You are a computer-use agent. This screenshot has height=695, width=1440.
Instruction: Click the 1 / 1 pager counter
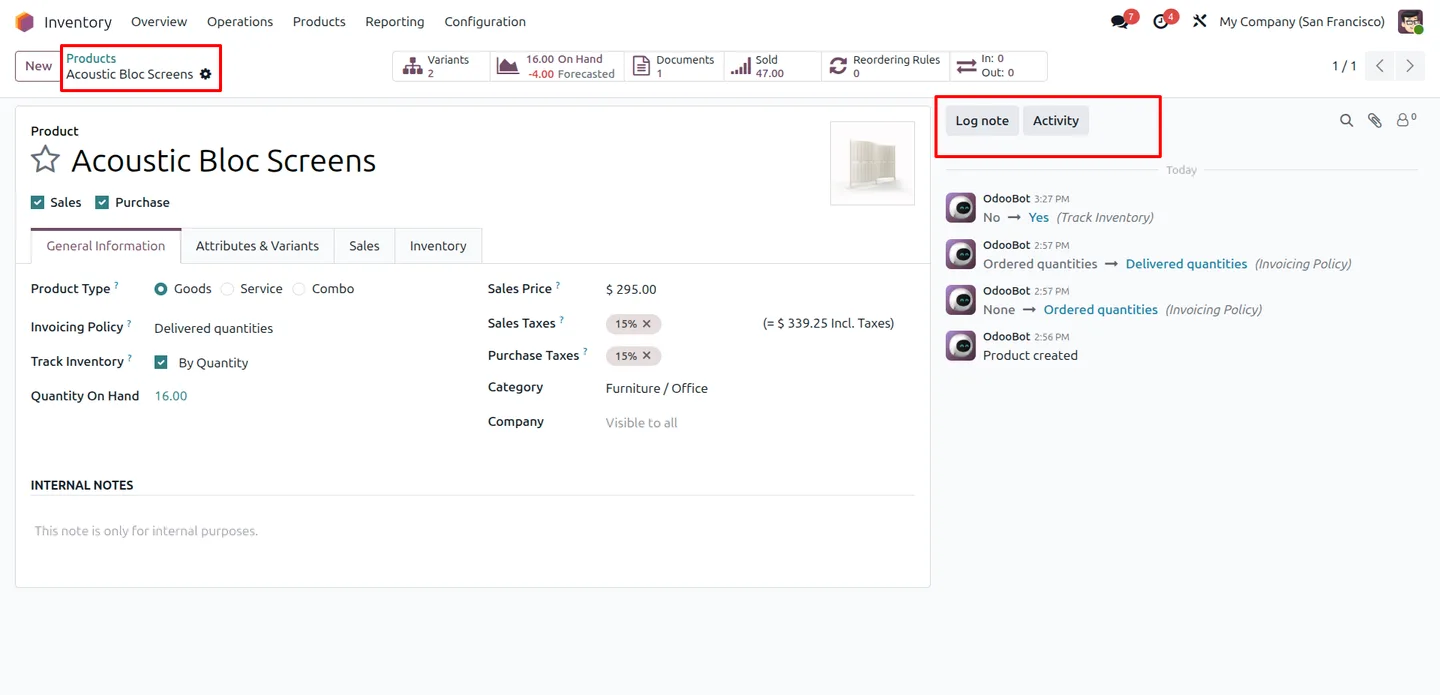point(1344,66)
